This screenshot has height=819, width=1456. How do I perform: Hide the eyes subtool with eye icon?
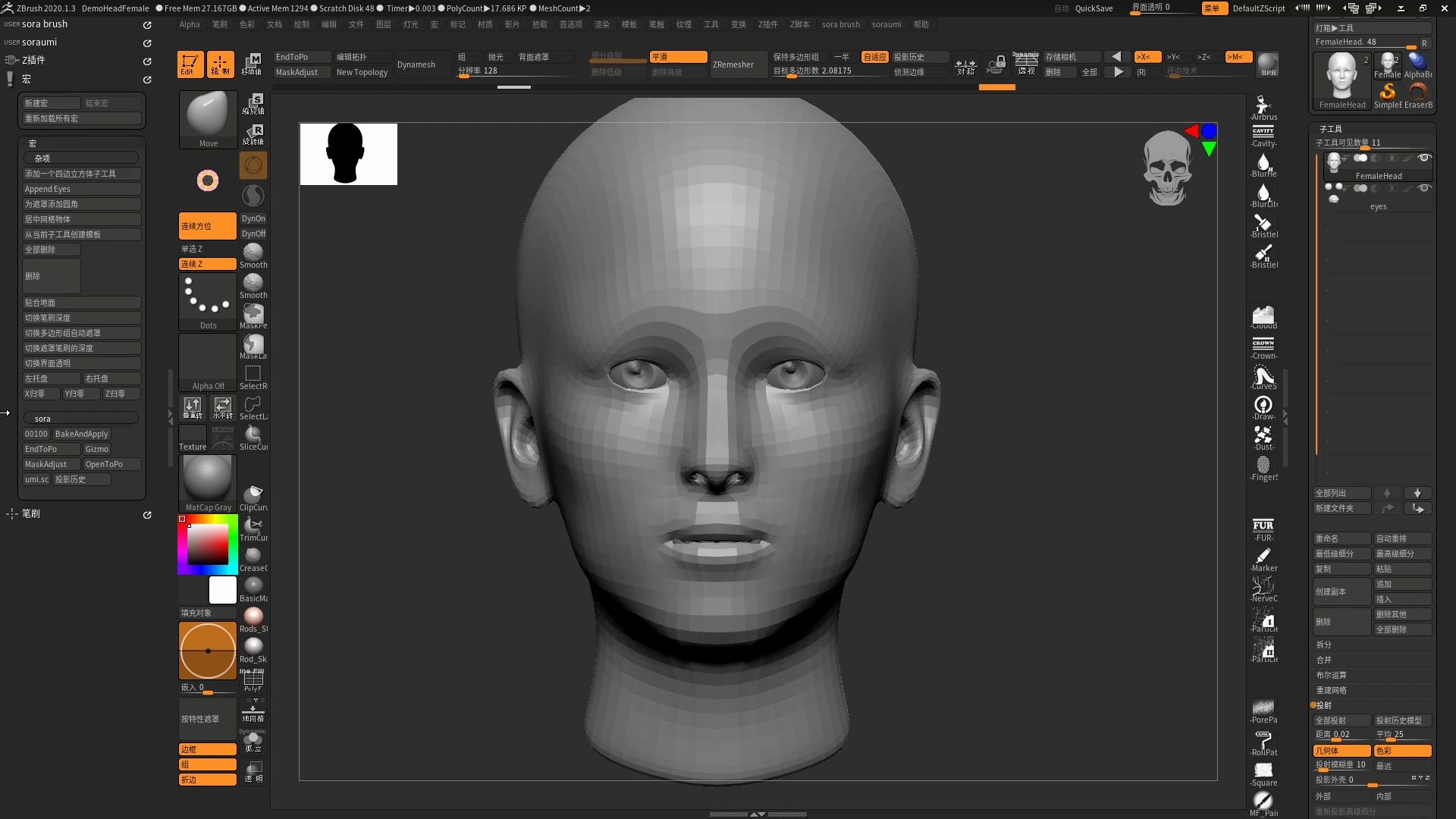point(1424,188)
